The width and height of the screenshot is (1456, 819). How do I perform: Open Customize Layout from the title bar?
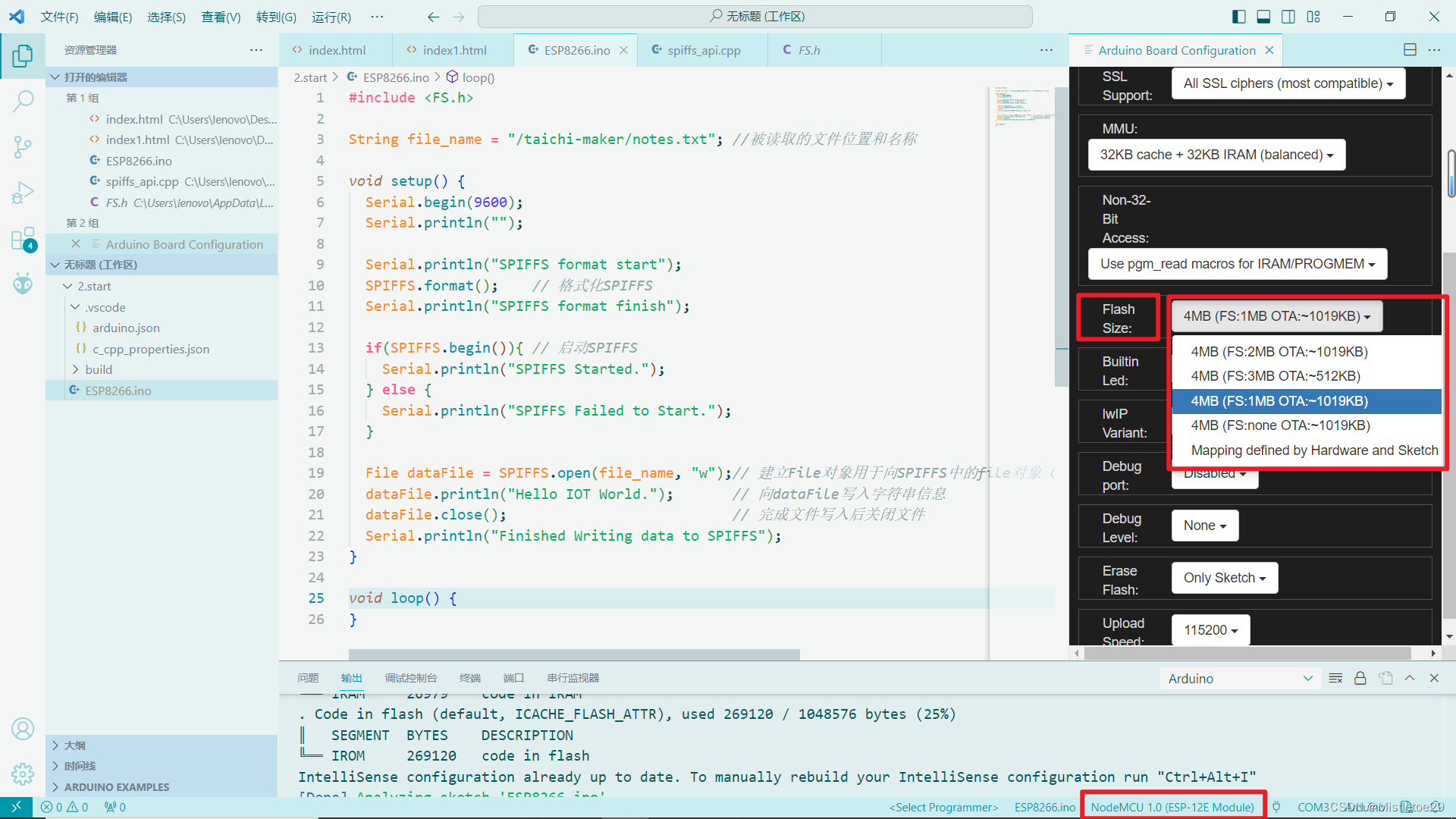pyautogui.click(x=1314, y=16)
